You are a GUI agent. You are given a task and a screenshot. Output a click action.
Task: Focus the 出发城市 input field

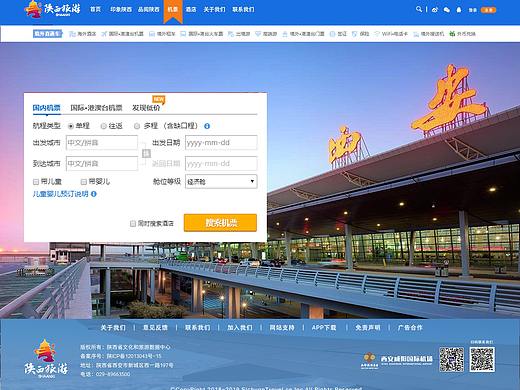coord(102,143)
